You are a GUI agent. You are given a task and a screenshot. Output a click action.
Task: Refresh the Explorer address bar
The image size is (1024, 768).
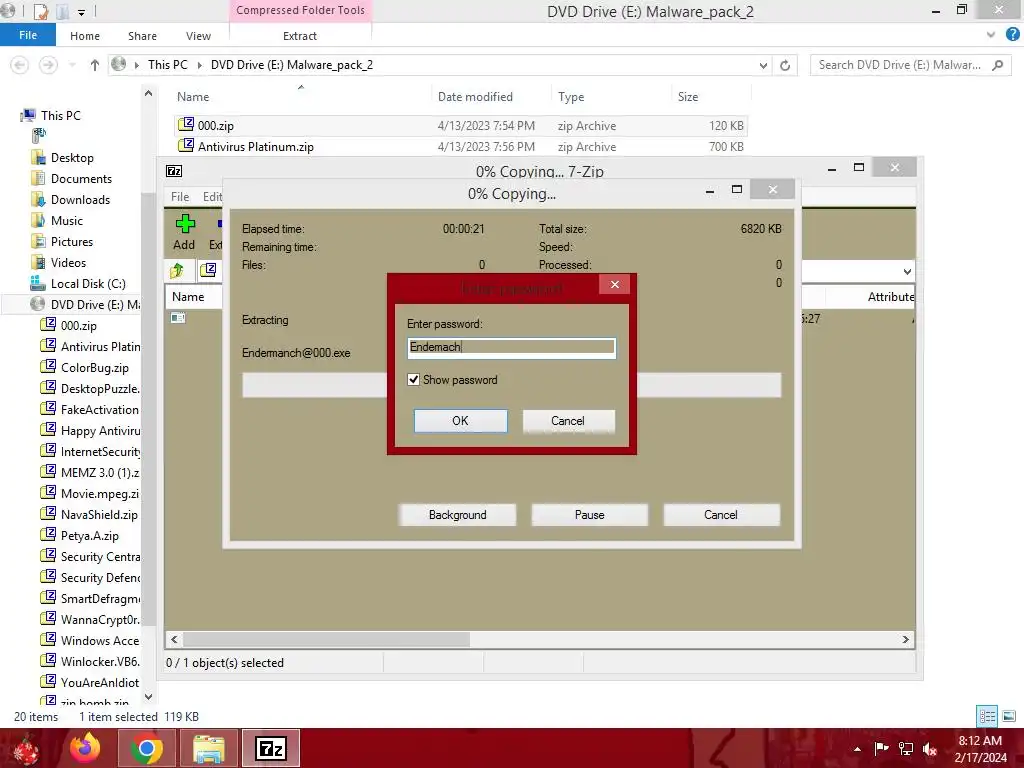coord(785,65)
